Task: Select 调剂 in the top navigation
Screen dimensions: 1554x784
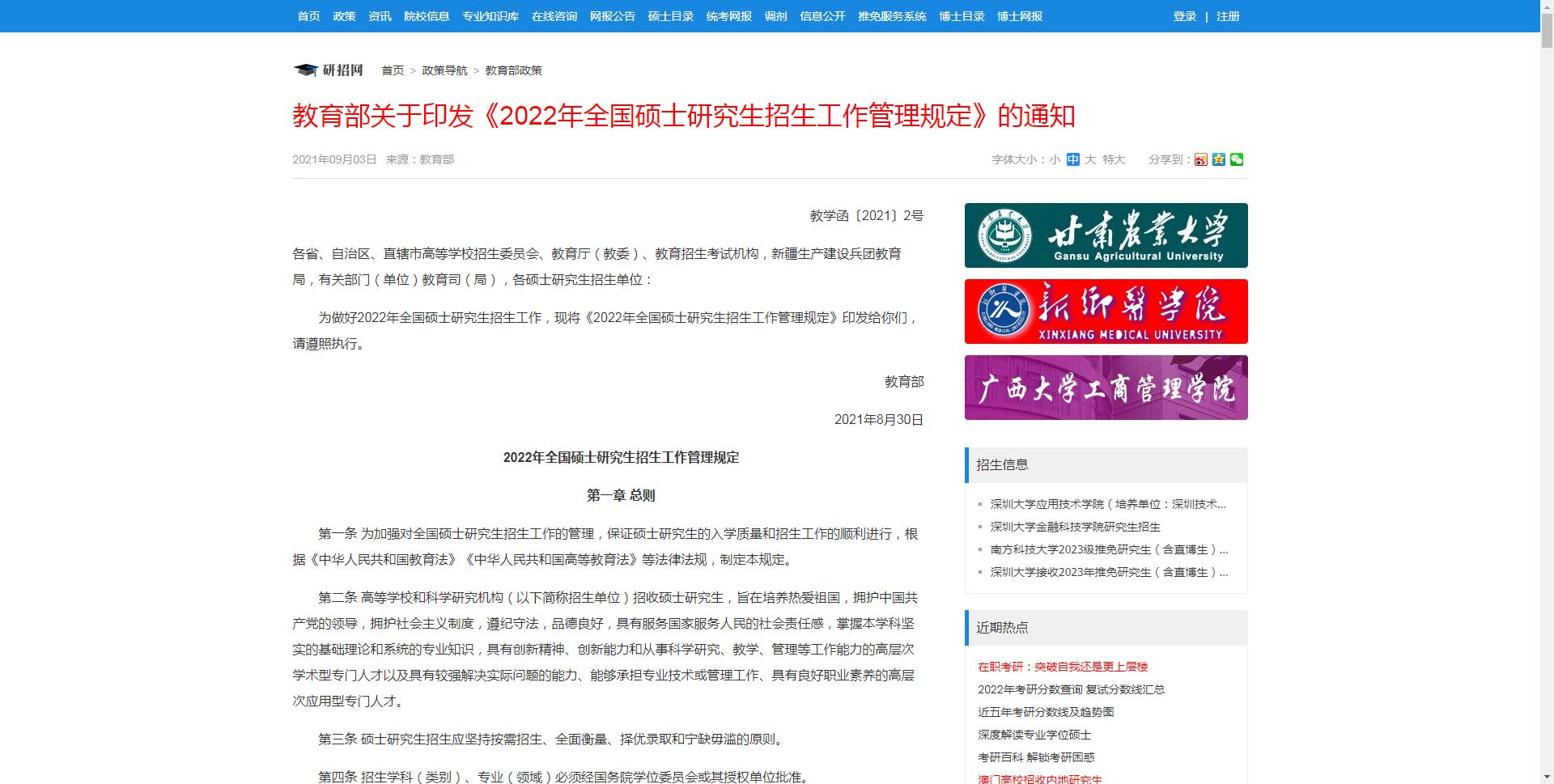Action: pos(775,15)
